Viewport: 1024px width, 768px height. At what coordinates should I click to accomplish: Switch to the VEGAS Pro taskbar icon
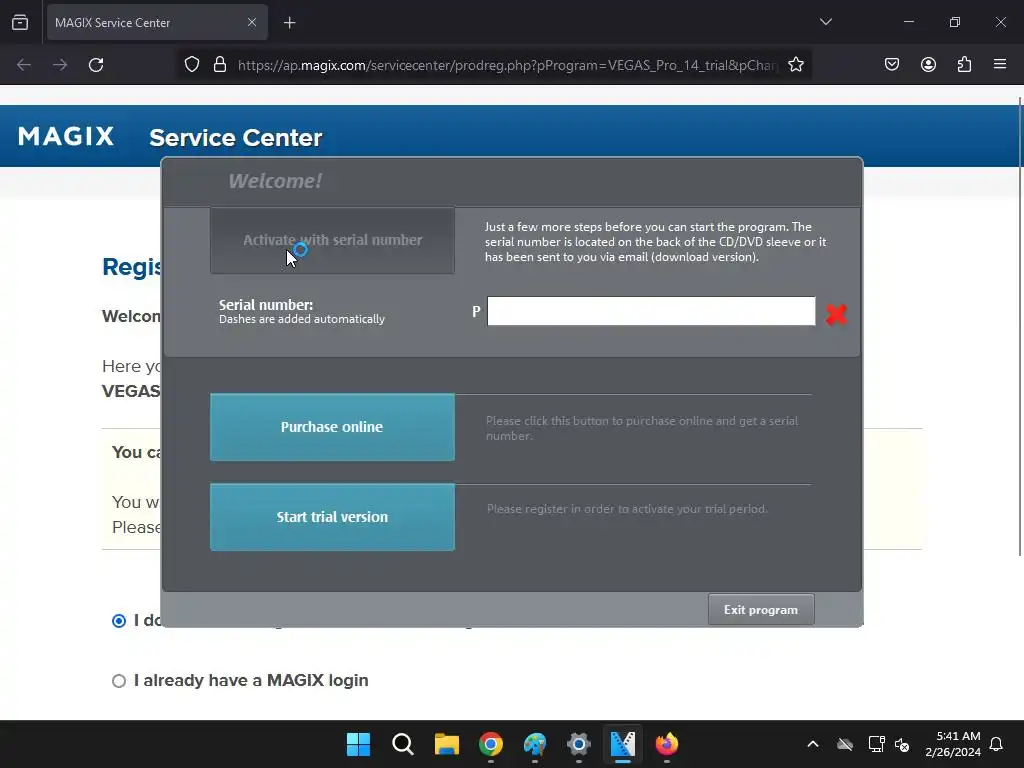coord(622,744)
